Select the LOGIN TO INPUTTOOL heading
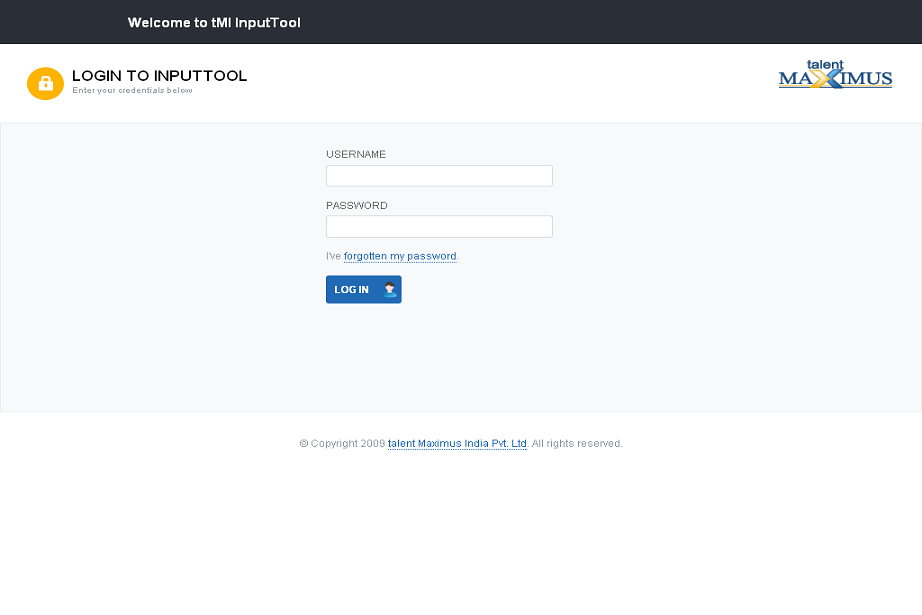 (159, 76)
